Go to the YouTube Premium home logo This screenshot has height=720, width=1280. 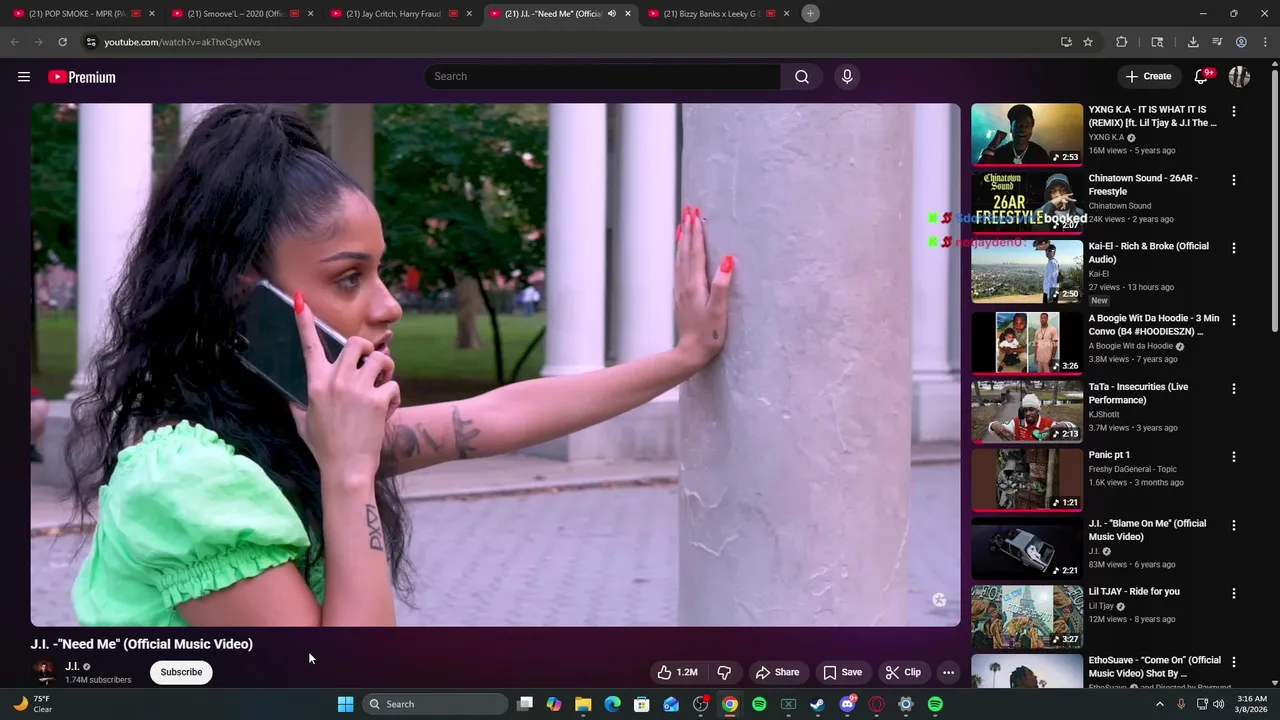coord(82,77)
